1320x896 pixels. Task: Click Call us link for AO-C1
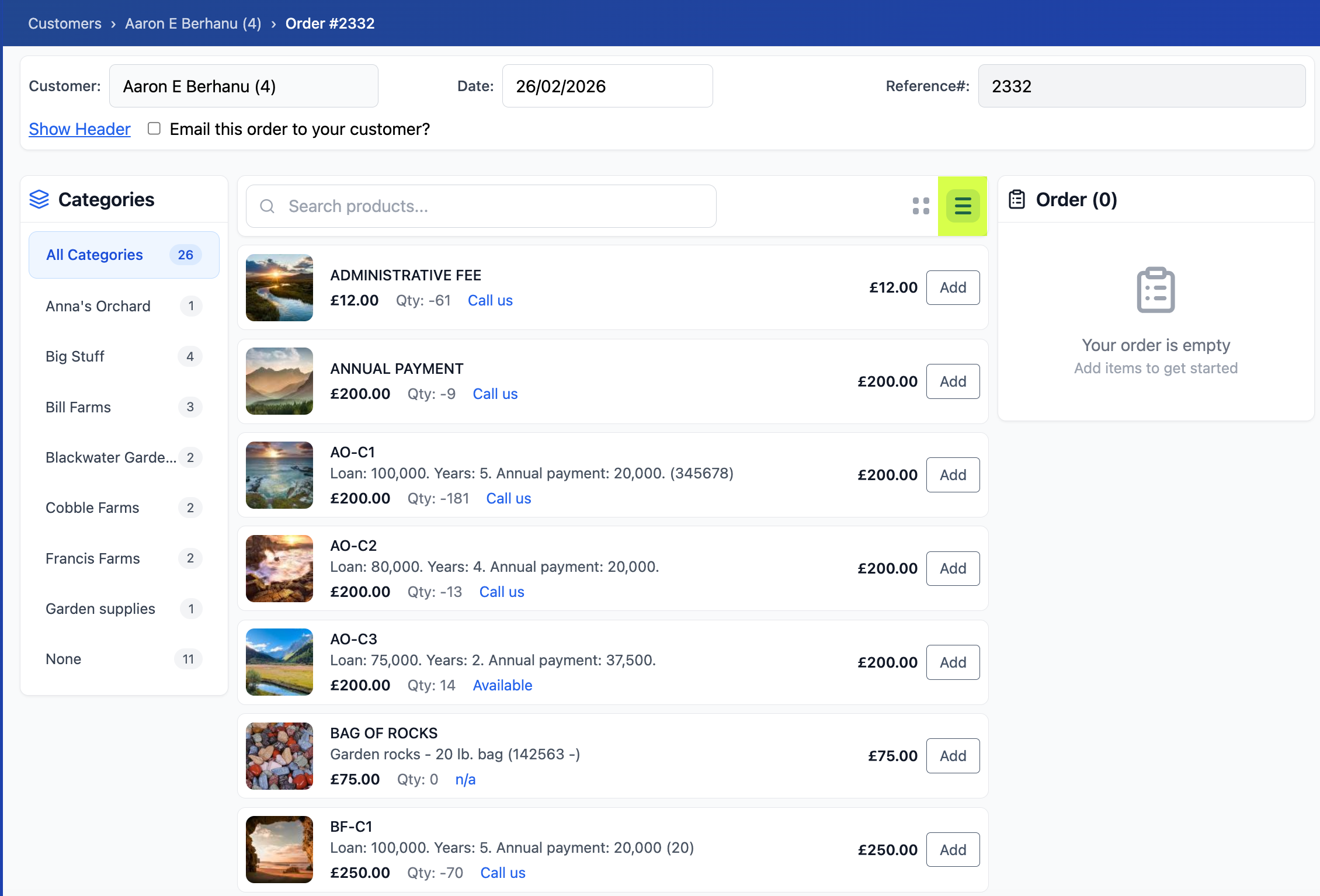pyautogui.click(x=508, y=498)
